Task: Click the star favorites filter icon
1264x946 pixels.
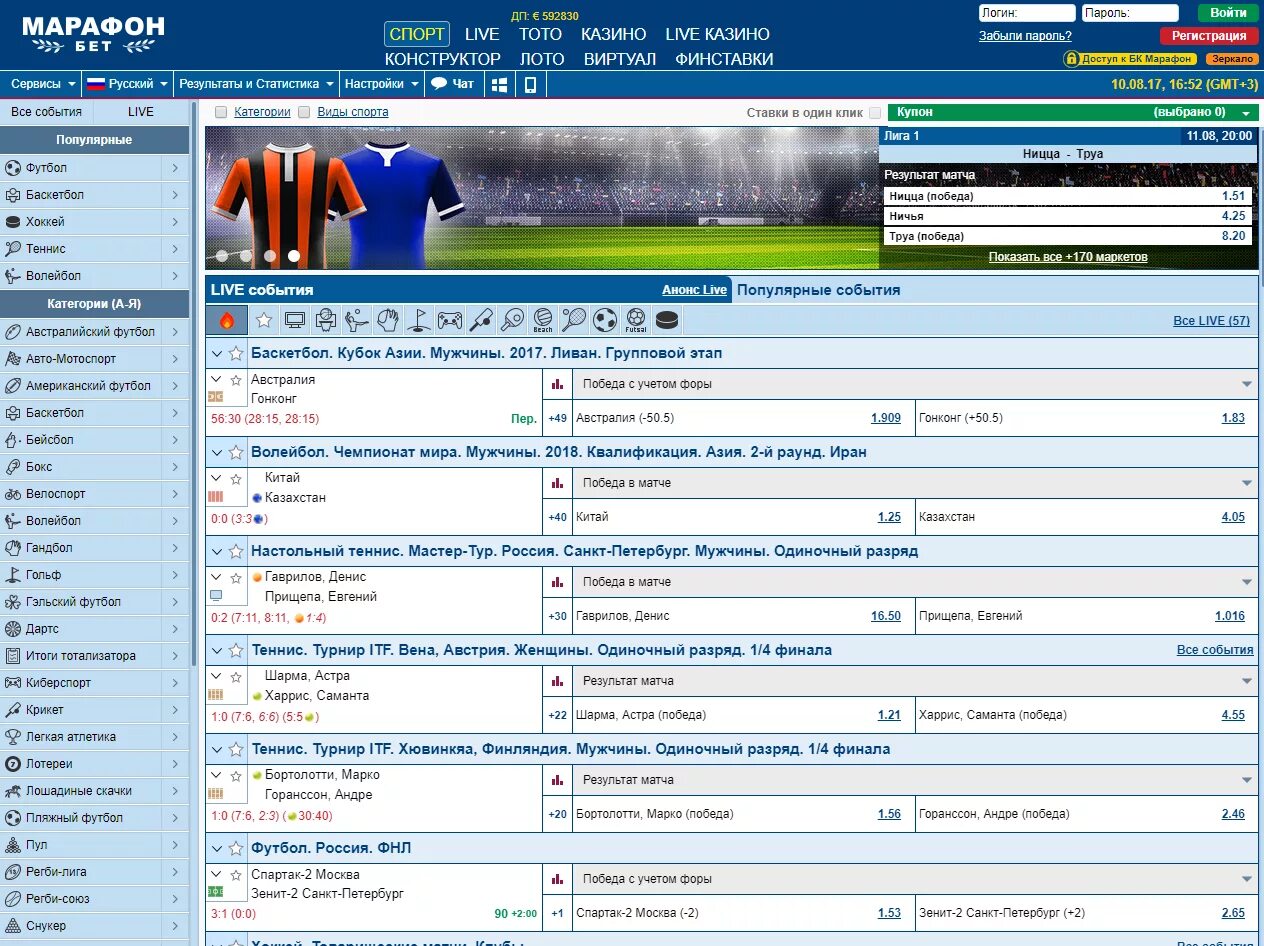Action: point(264,320)
